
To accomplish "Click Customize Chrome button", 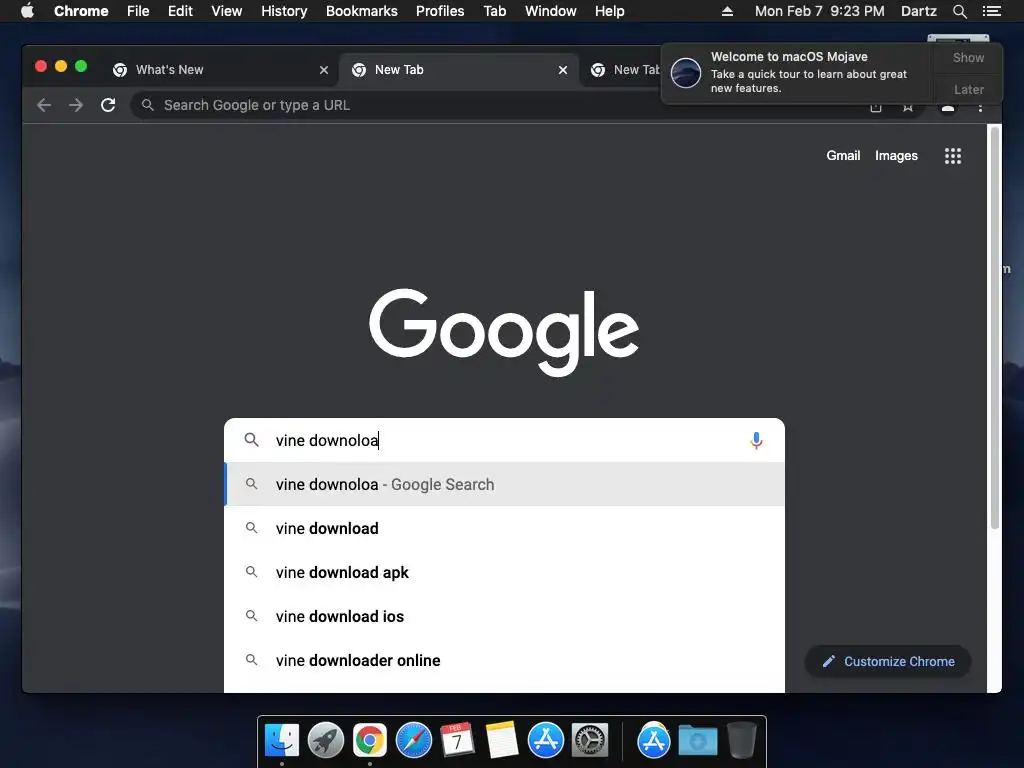I will (x=888, y=662).
